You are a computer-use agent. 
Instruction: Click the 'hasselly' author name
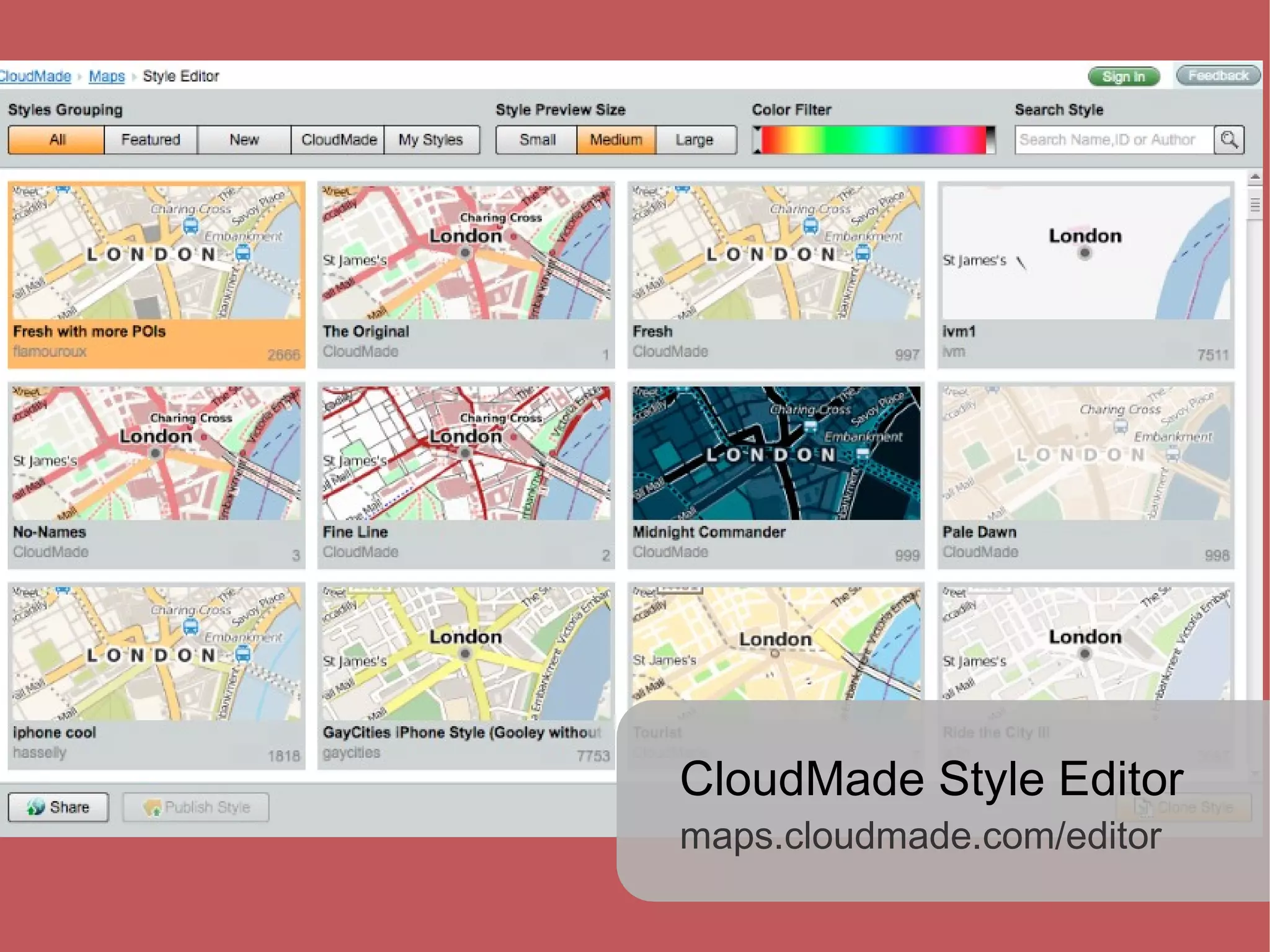[x=39, y=753]
